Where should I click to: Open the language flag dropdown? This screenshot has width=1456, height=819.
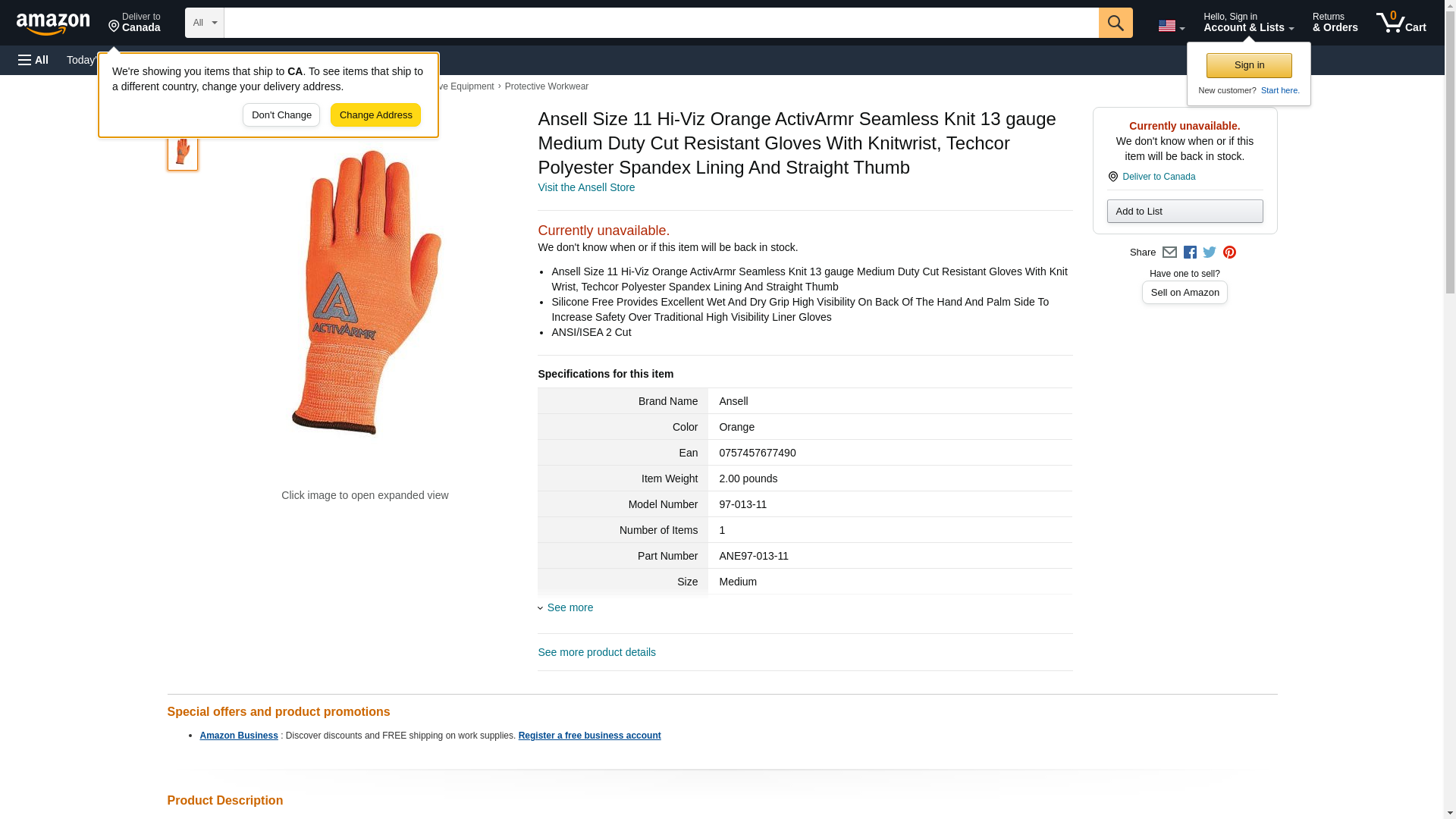pyautogui.click(x=1172, y=26)
